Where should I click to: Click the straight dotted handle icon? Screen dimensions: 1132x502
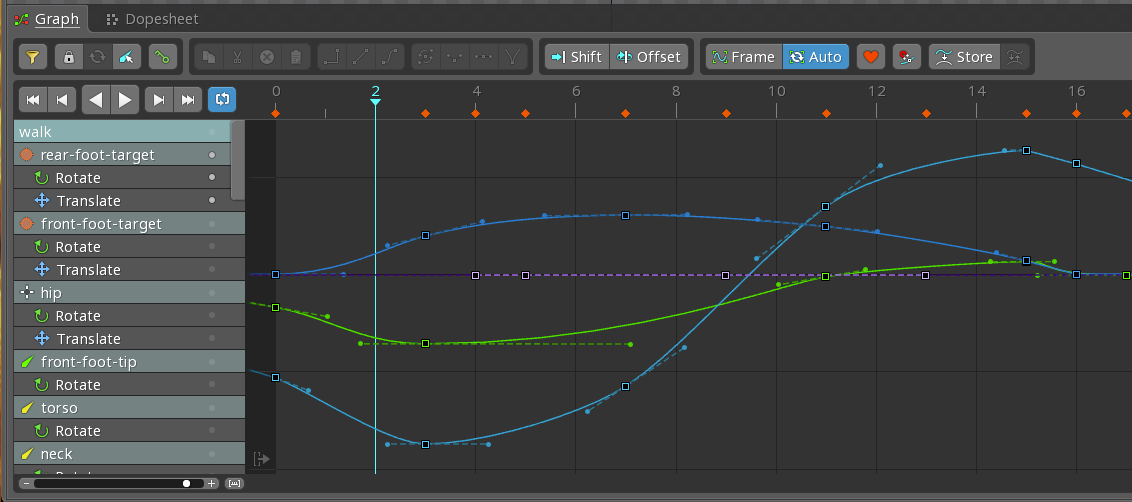point(483,57)
